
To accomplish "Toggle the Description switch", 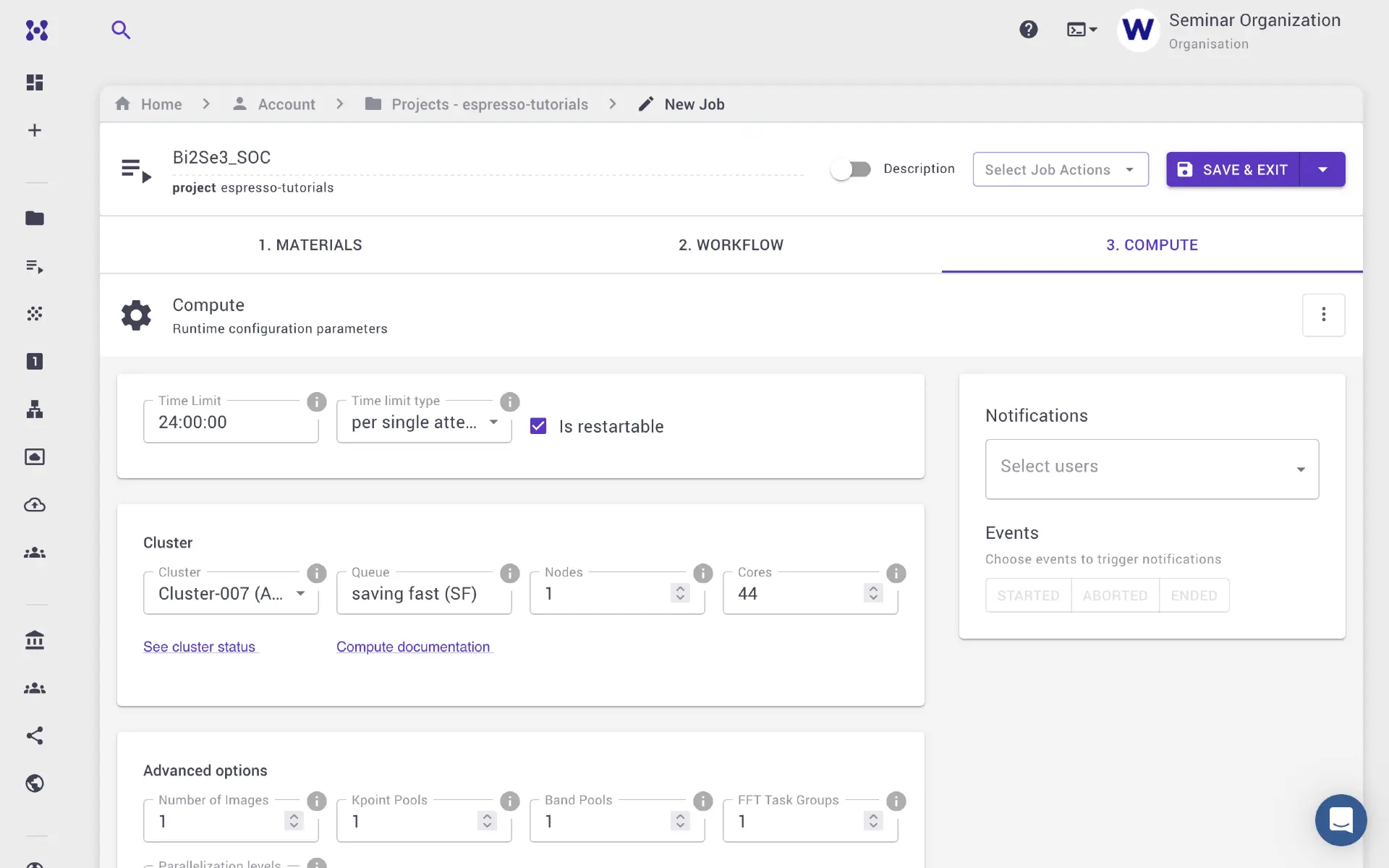I will 851,169.
